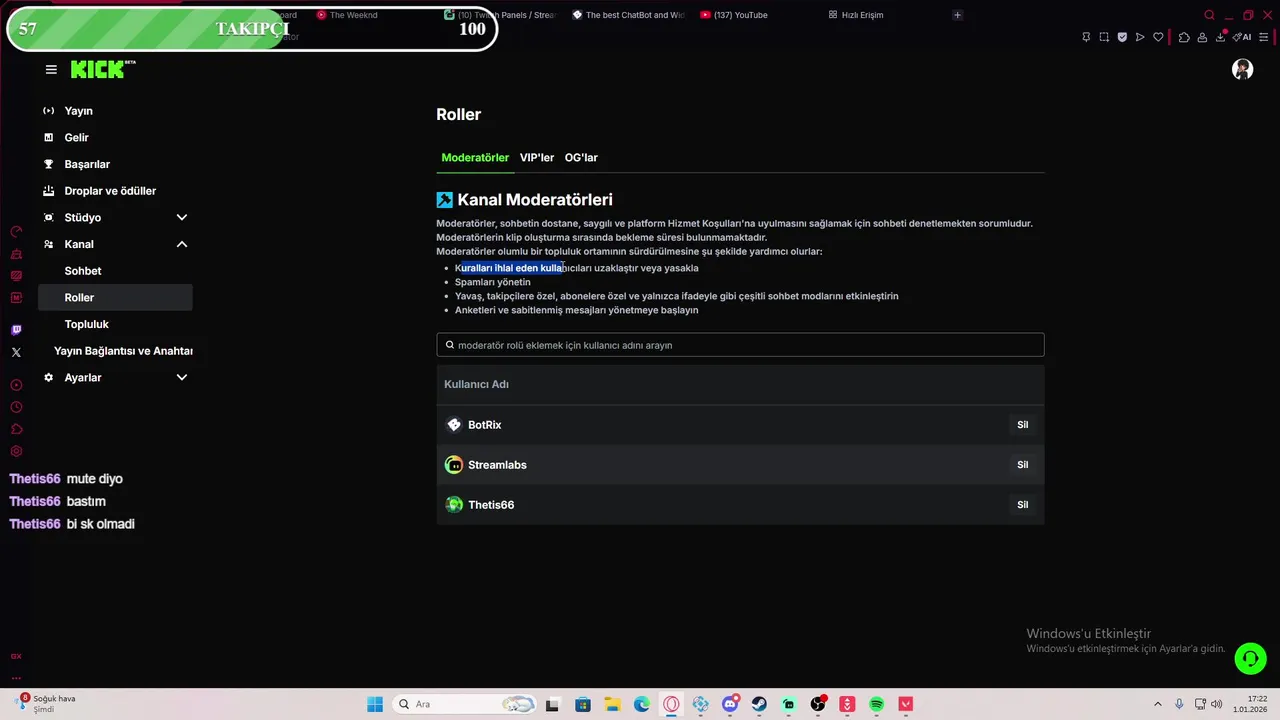Open Discord from the taskbar
Image resolution: width=1280 pixels, height=720 pixels.
pyautogui.click(x=730, y=704)
